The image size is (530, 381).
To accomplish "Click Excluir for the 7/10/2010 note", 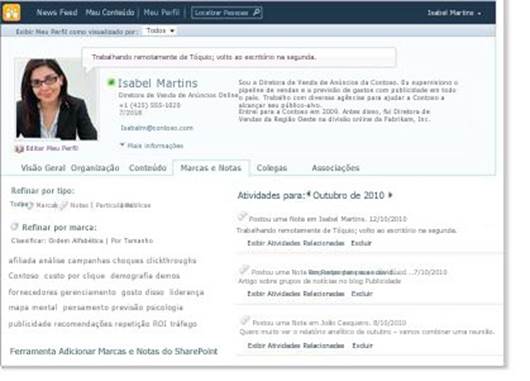I will [x=362, y=293].
